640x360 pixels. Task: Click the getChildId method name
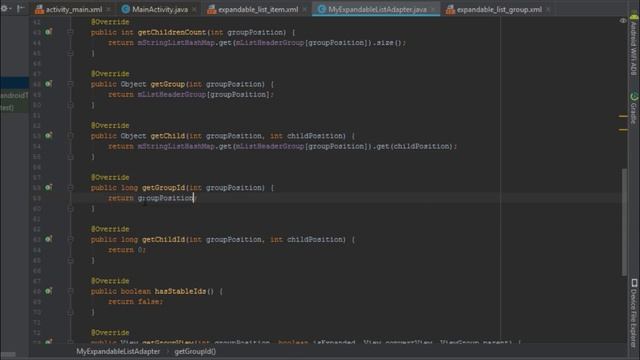[163, 239]
